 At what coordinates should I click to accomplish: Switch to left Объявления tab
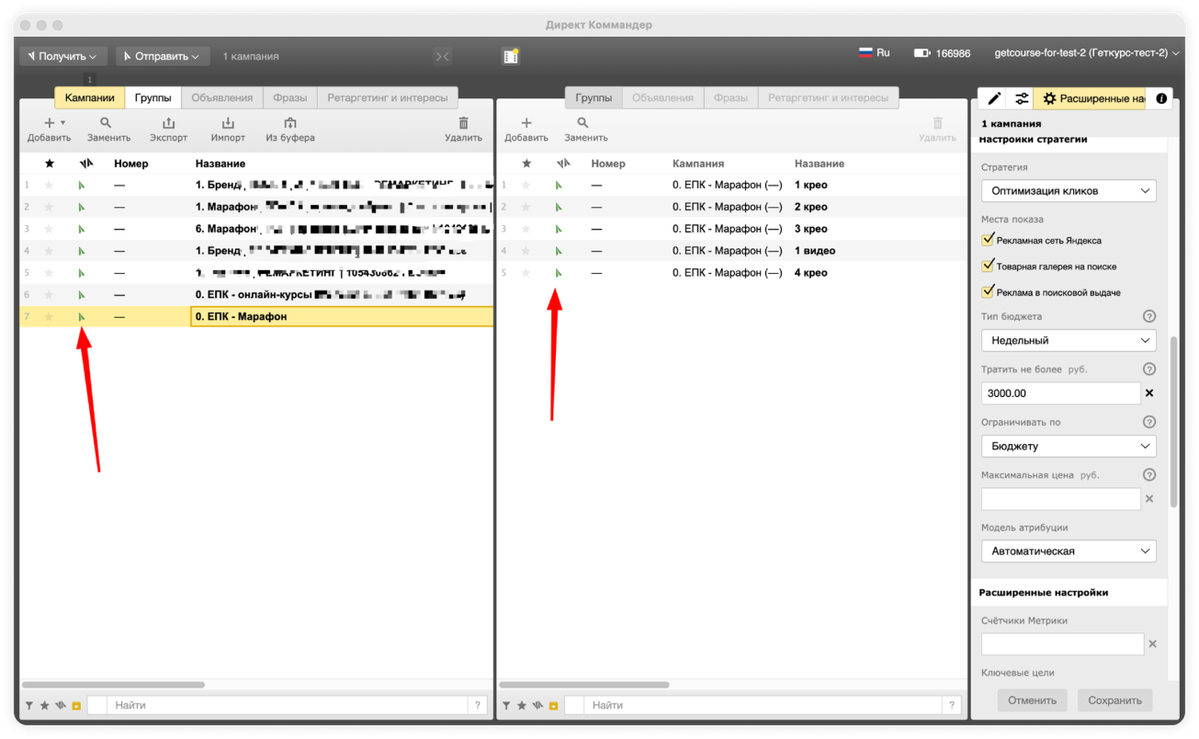pyautogui.click(x=222, y=98)
